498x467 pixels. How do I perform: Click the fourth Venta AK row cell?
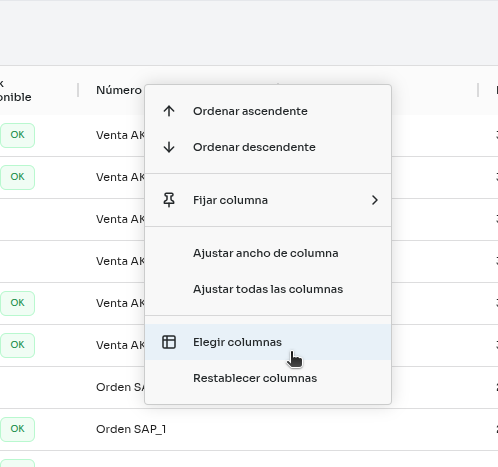(x=120, y=261)
